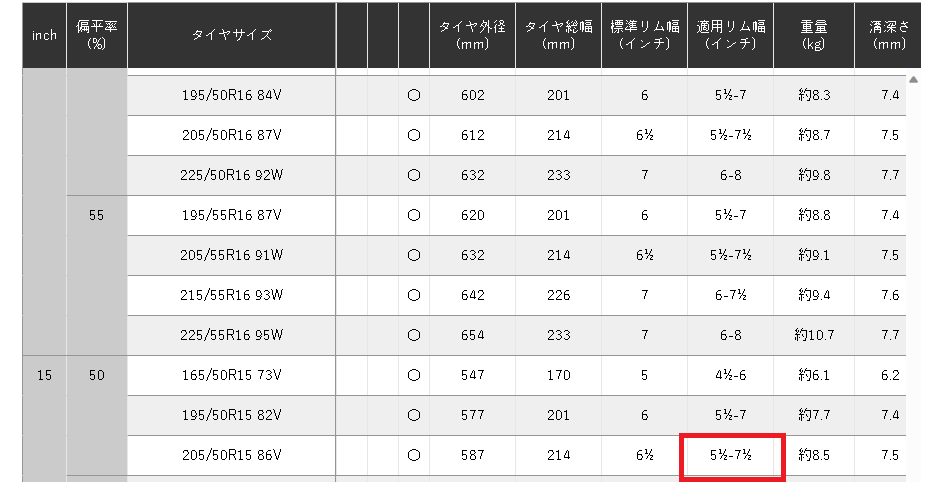This screenshot has width=928, height=482.
Task: Click the 重量 (kg) column header
Action: [x=814, y=36]
